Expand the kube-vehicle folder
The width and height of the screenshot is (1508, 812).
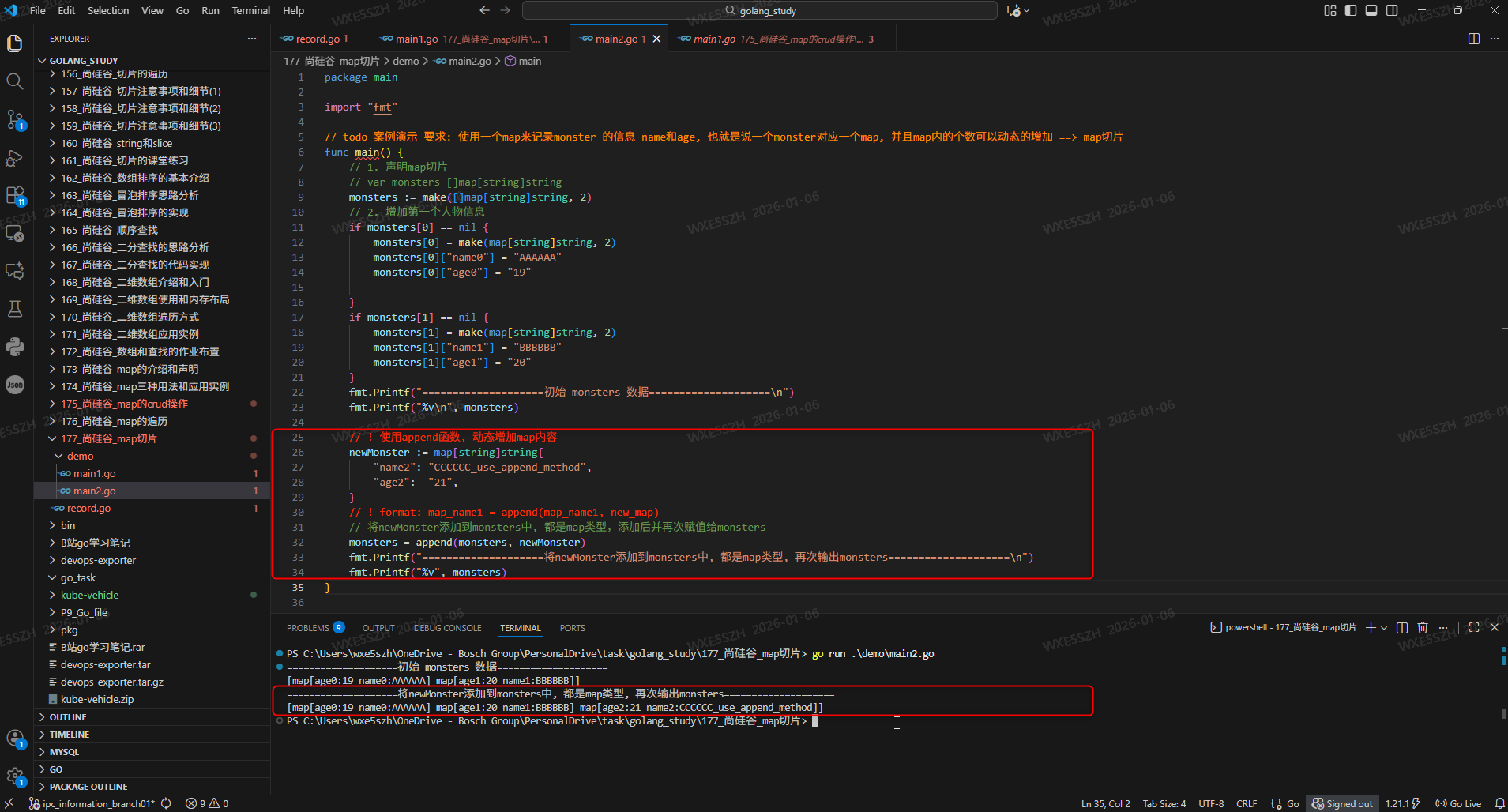(152, 595)
